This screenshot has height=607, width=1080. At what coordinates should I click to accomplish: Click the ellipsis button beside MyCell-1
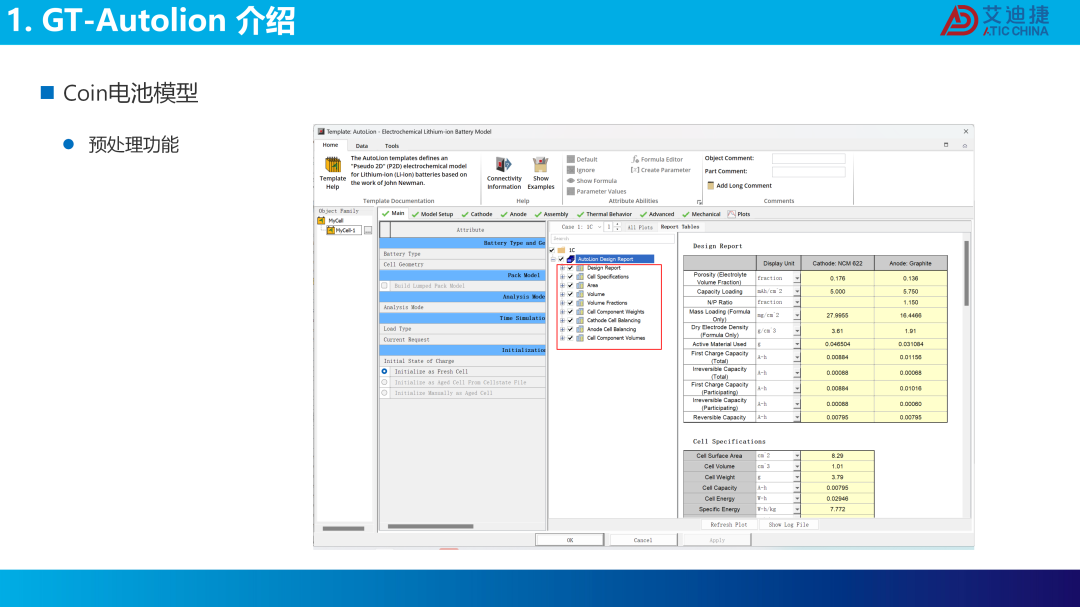coord(368,230)
